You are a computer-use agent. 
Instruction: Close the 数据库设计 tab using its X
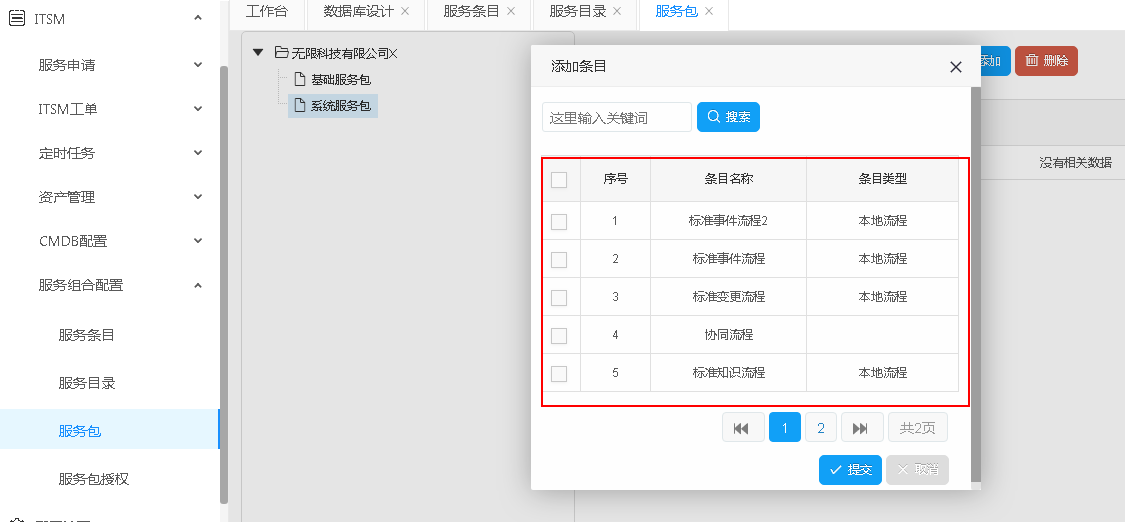click(405, 11)
